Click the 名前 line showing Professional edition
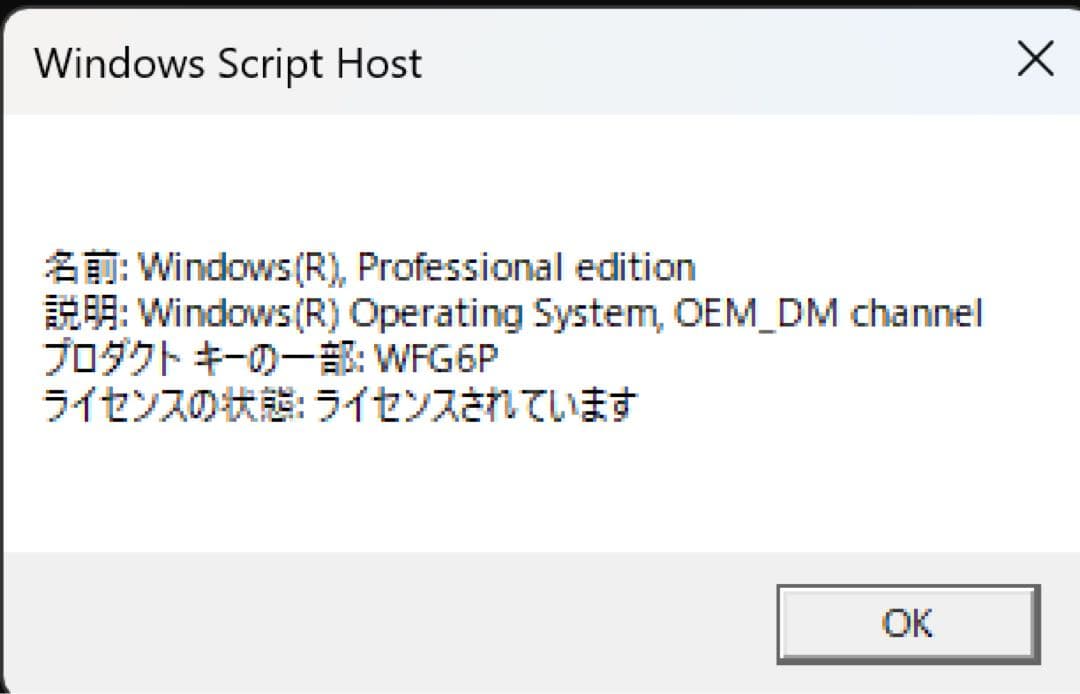Viewport: 1080px width, 694px height. pos(368,267)
